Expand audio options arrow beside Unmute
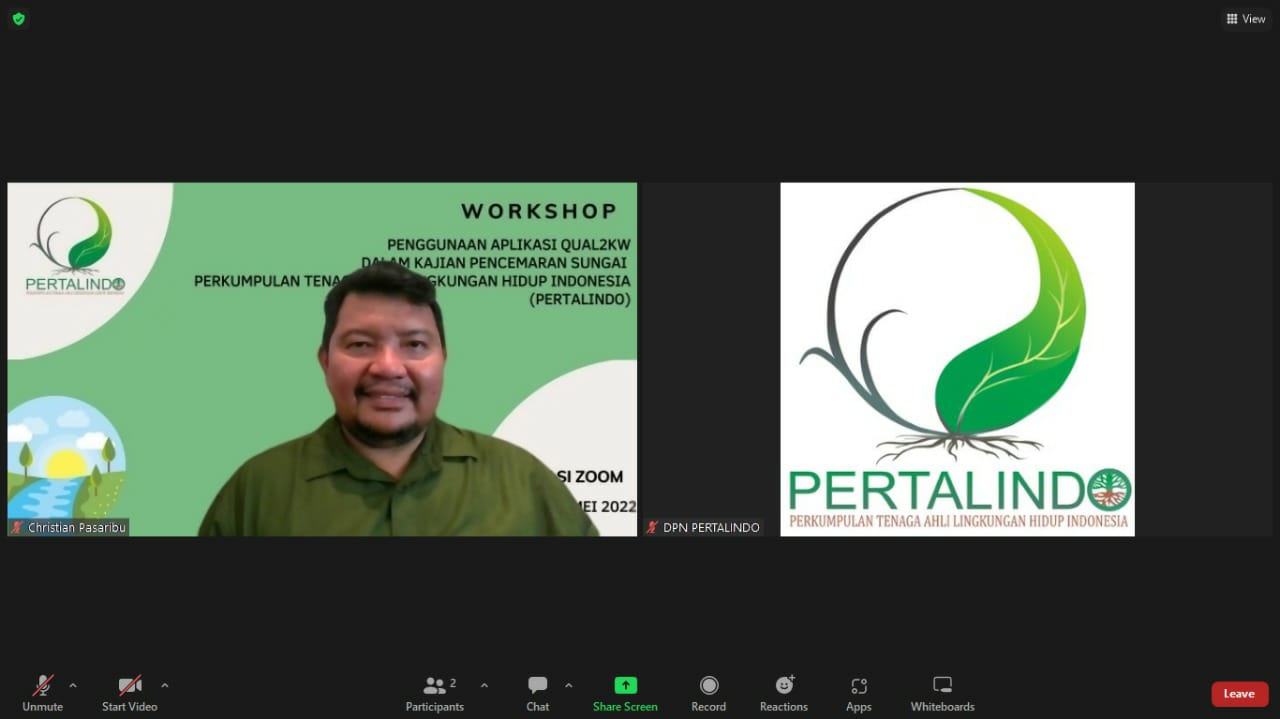This screenshot has height=719, width=1280. tap(73, 686)
